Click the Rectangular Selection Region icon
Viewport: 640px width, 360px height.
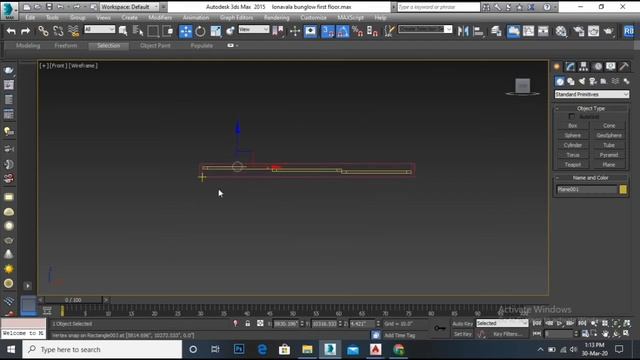(x=153, y=31)
